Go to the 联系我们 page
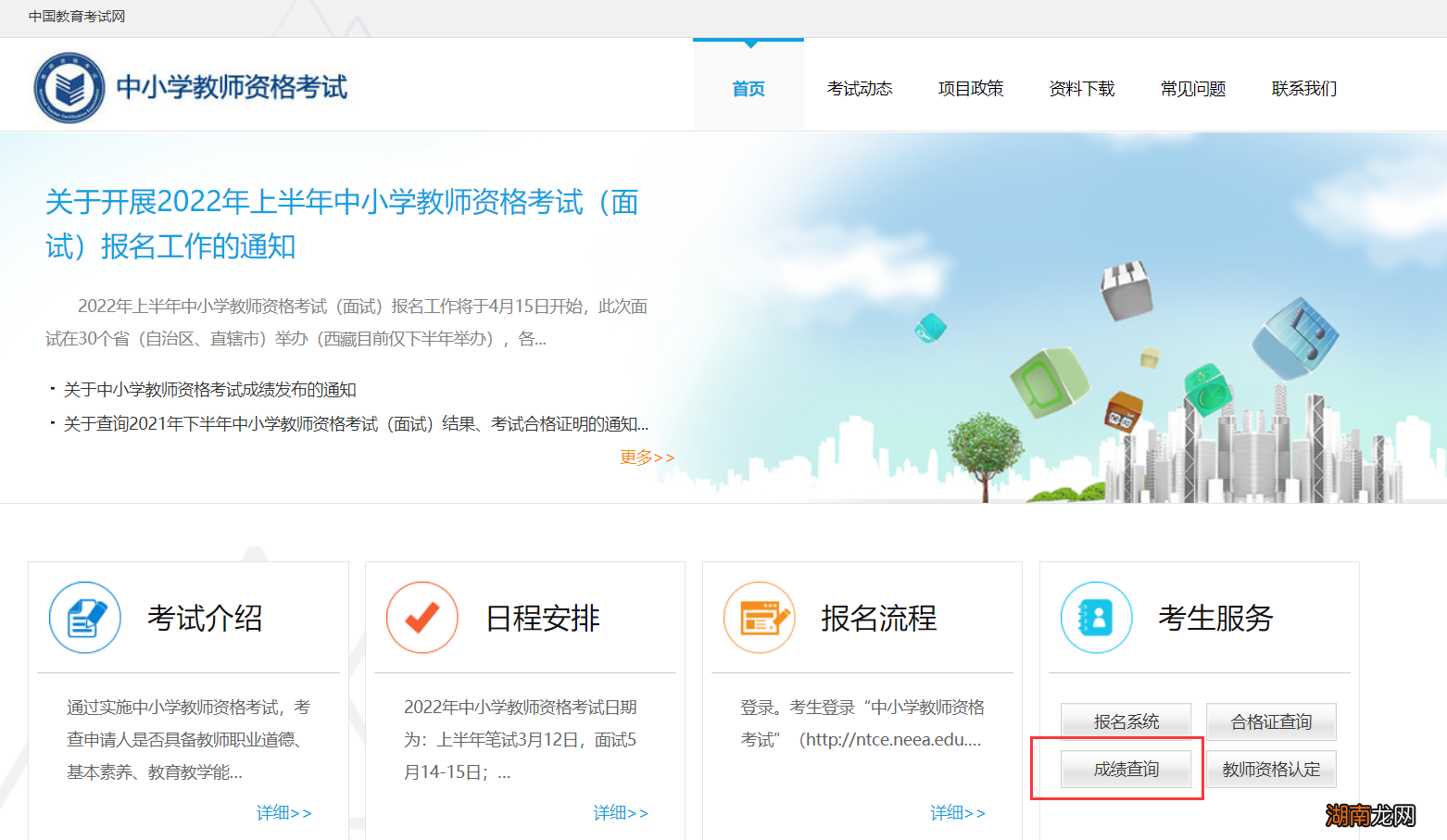The image size is (1447, 840). (x=1303, y=88)
